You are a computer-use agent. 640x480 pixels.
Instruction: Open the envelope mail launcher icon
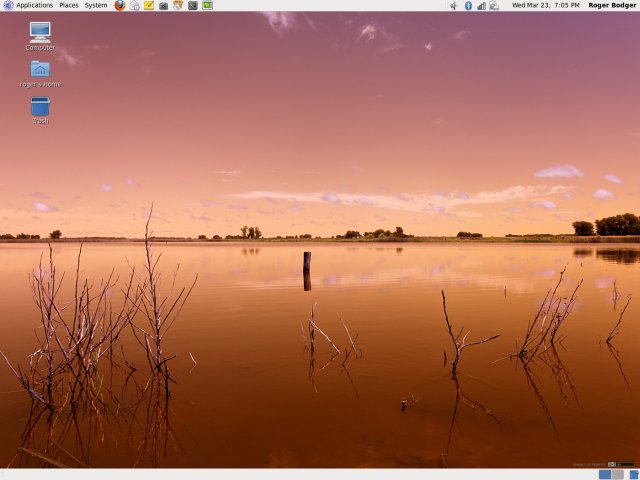[134, 5]
